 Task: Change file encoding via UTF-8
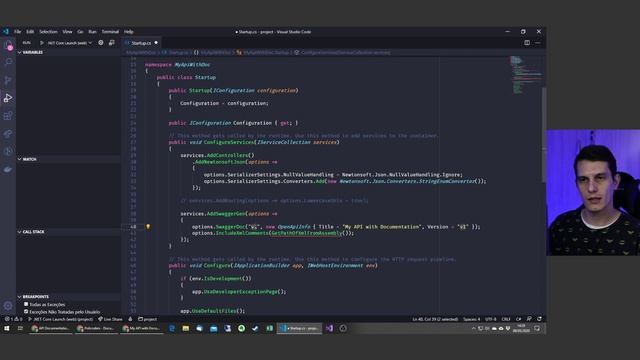click(491, 319)
